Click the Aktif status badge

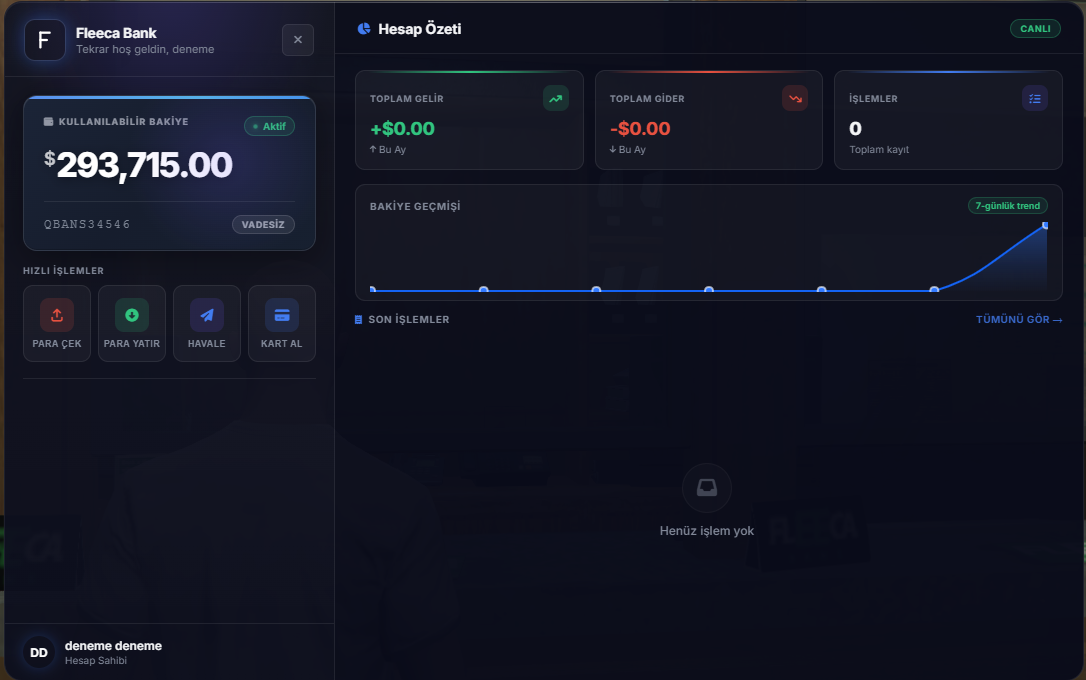(x=269, y=126)
